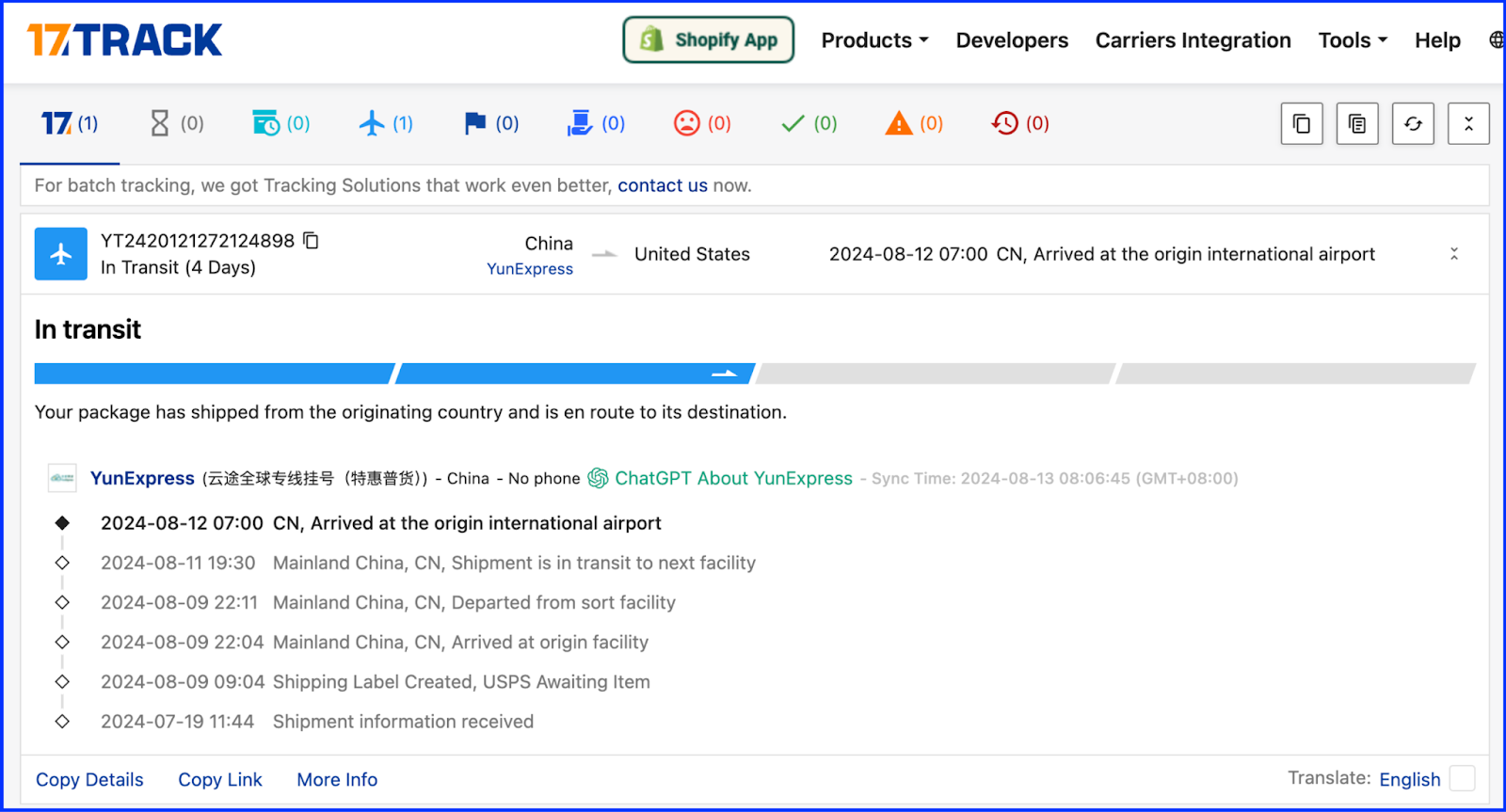
Task: Click the YunExpress carrier link under China
Action: [x=530, y=269]
